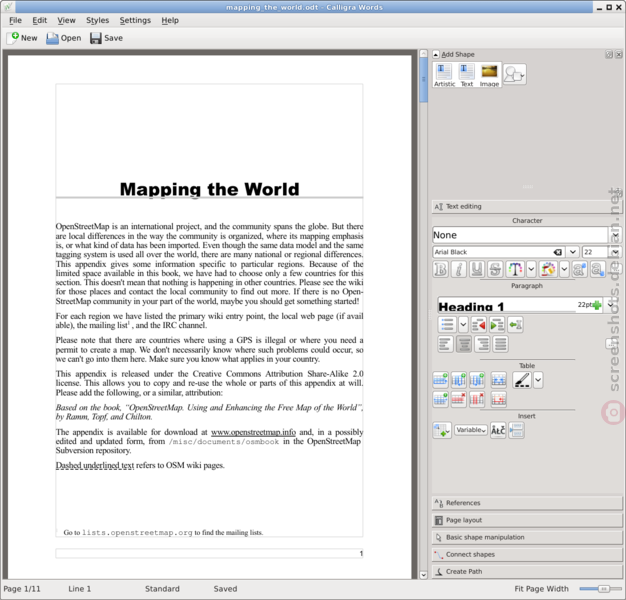626x600 pixels.
Task: Select Basic shape manipulation tool
Action: click(527, 537)
